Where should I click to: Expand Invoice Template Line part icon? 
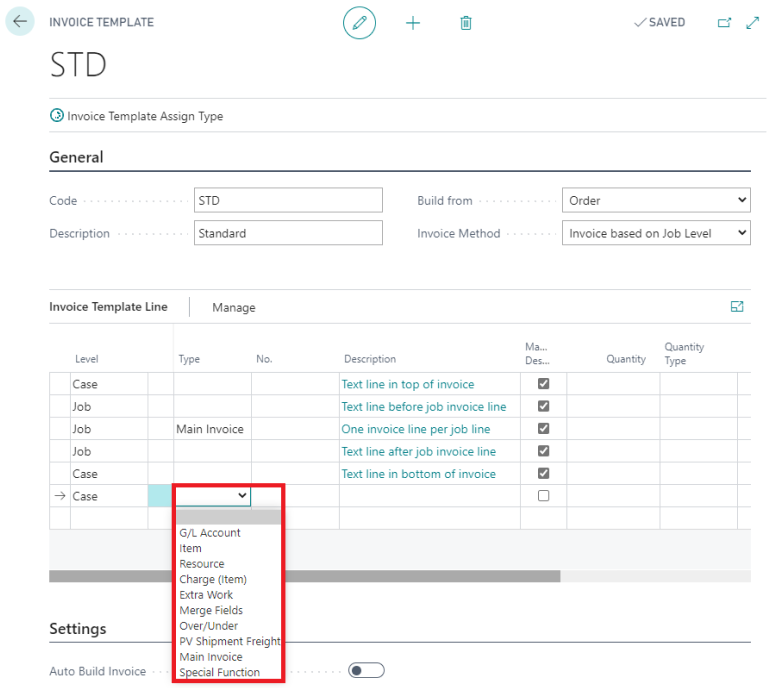click(x=737, y=307)
